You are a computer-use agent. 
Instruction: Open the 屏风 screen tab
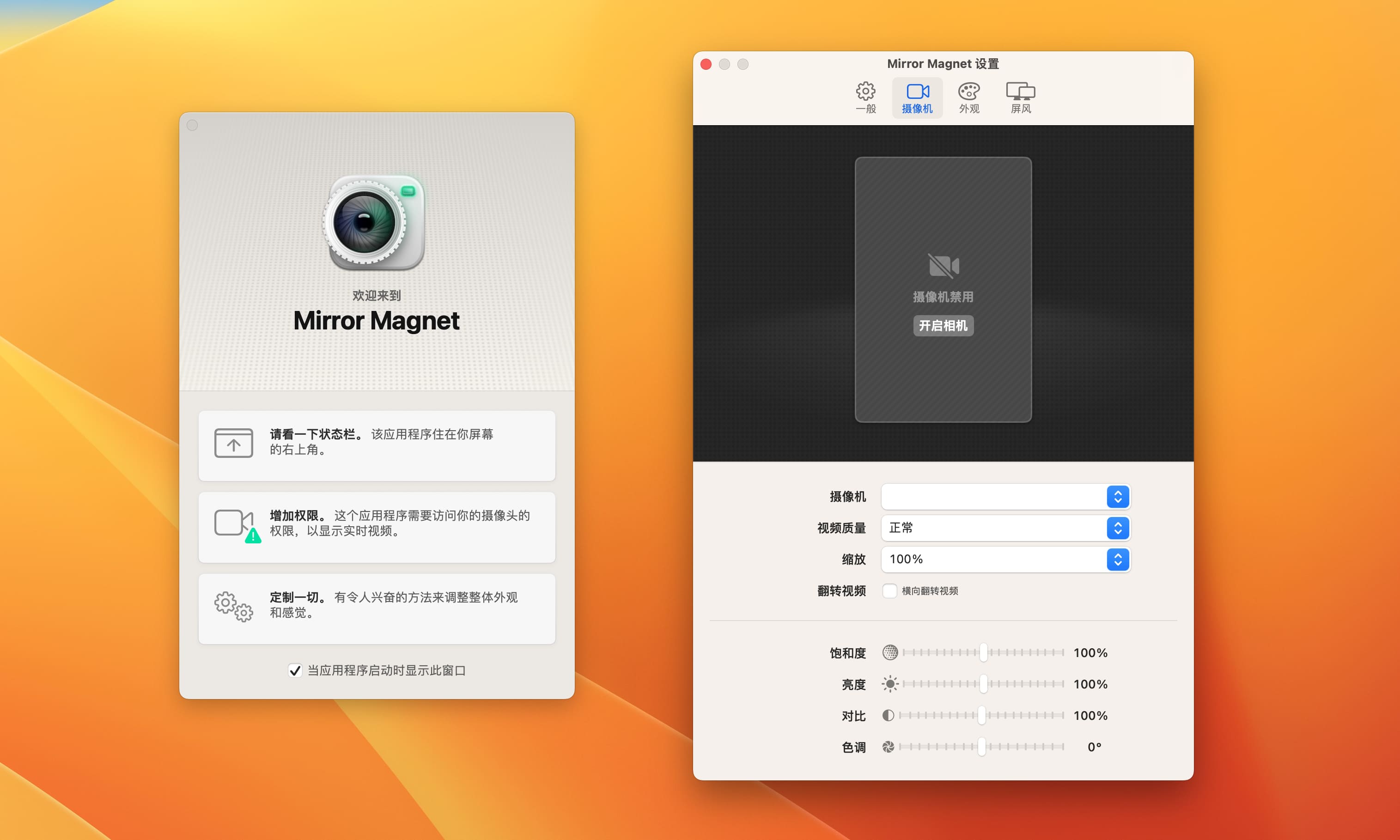pyautogui.click(x=1020, y=98)
